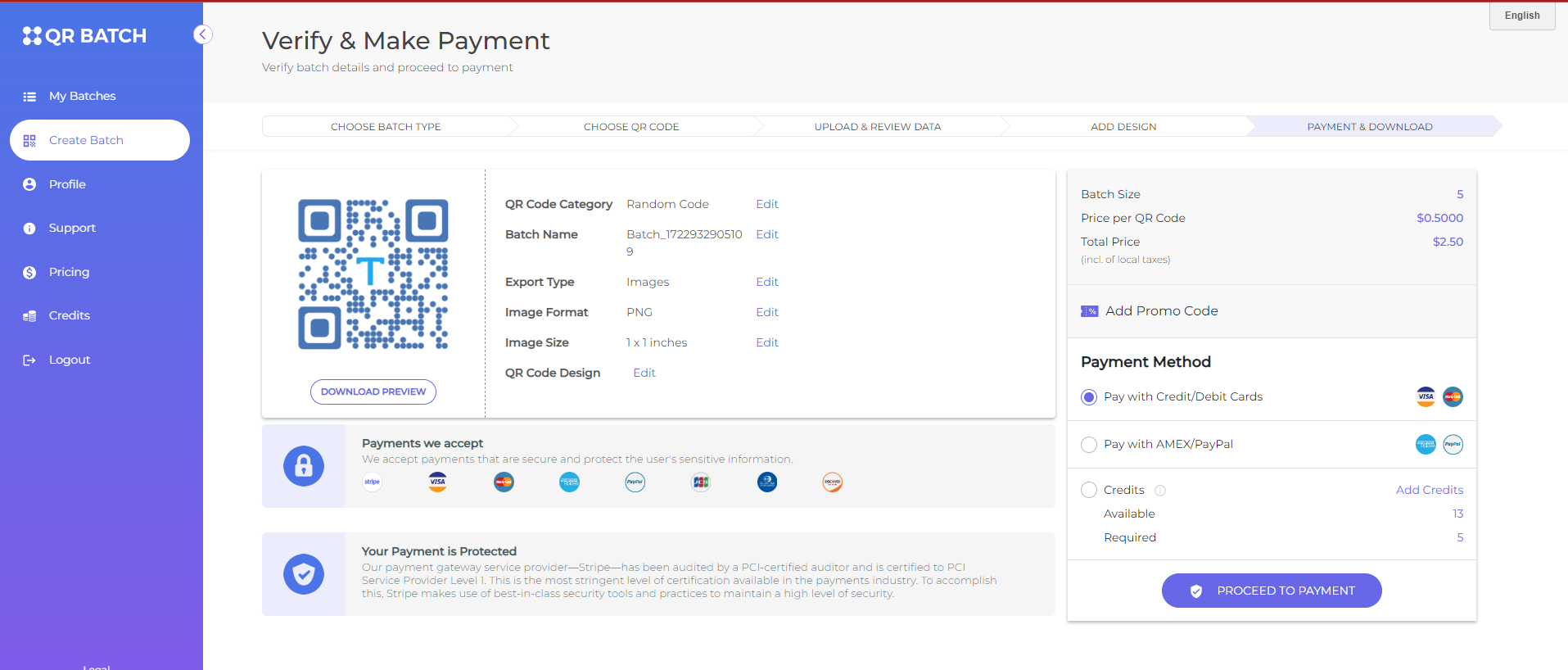Click the batch name Batch_1722932905109
Viewport: 1568px width, 670px height.
(x=685, y=242)
